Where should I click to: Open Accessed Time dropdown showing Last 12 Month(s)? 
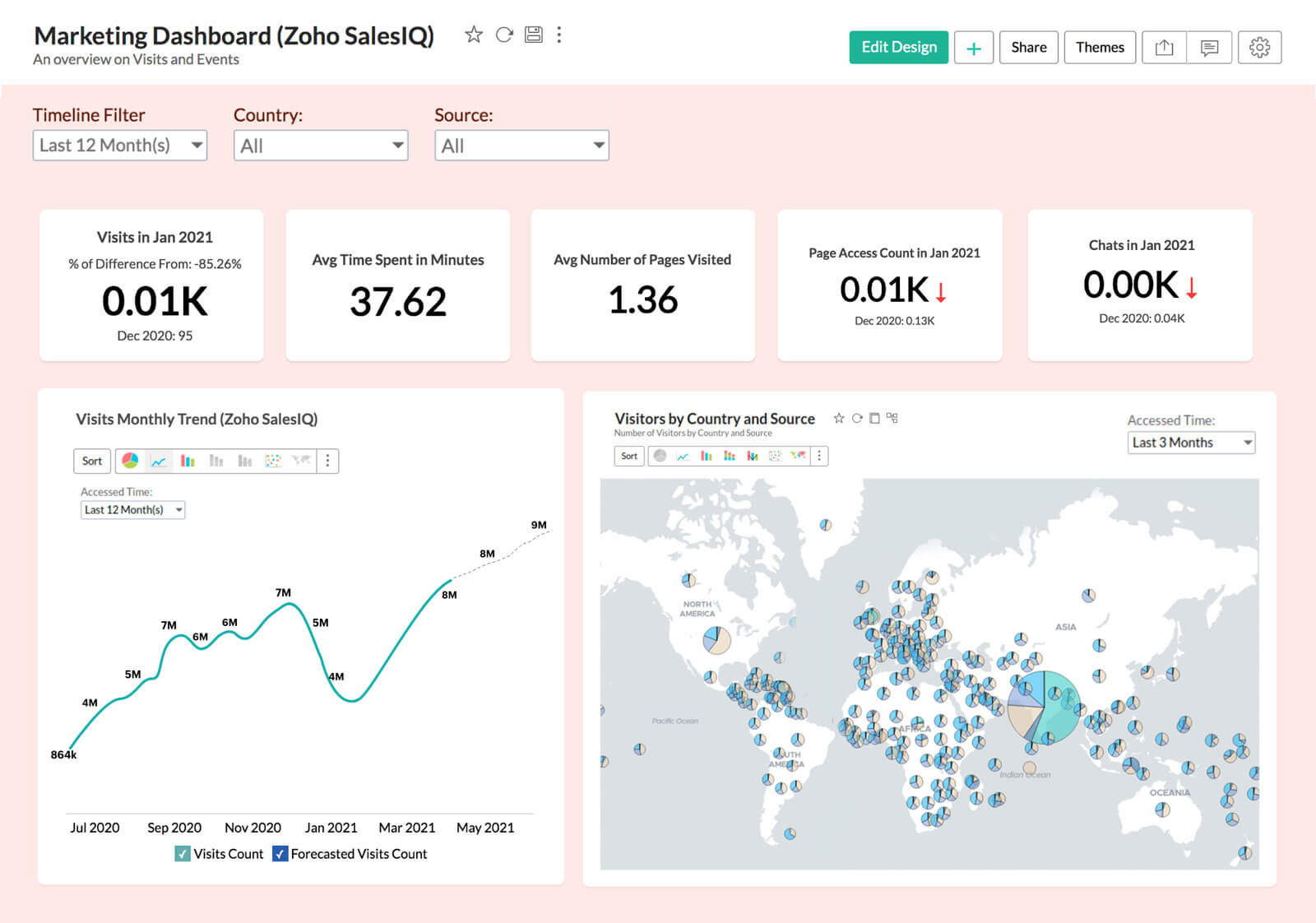pyautogui.click(x=133, y=510)
